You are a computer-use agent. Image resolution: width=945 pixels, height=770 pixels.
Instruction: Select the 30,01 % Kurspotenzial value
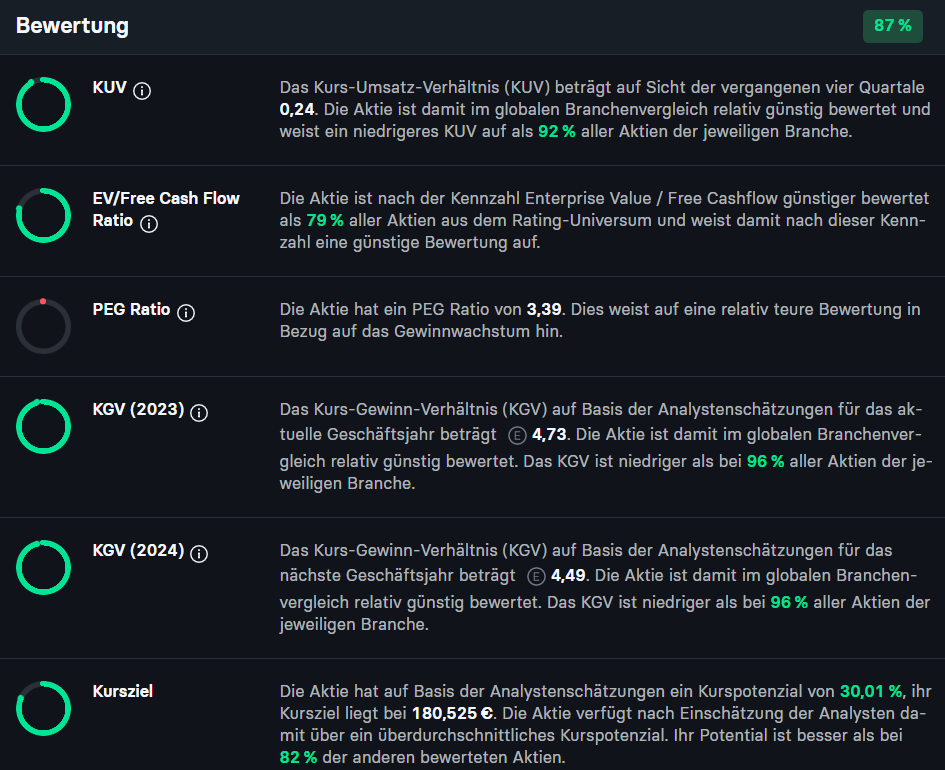click(871, 691)
